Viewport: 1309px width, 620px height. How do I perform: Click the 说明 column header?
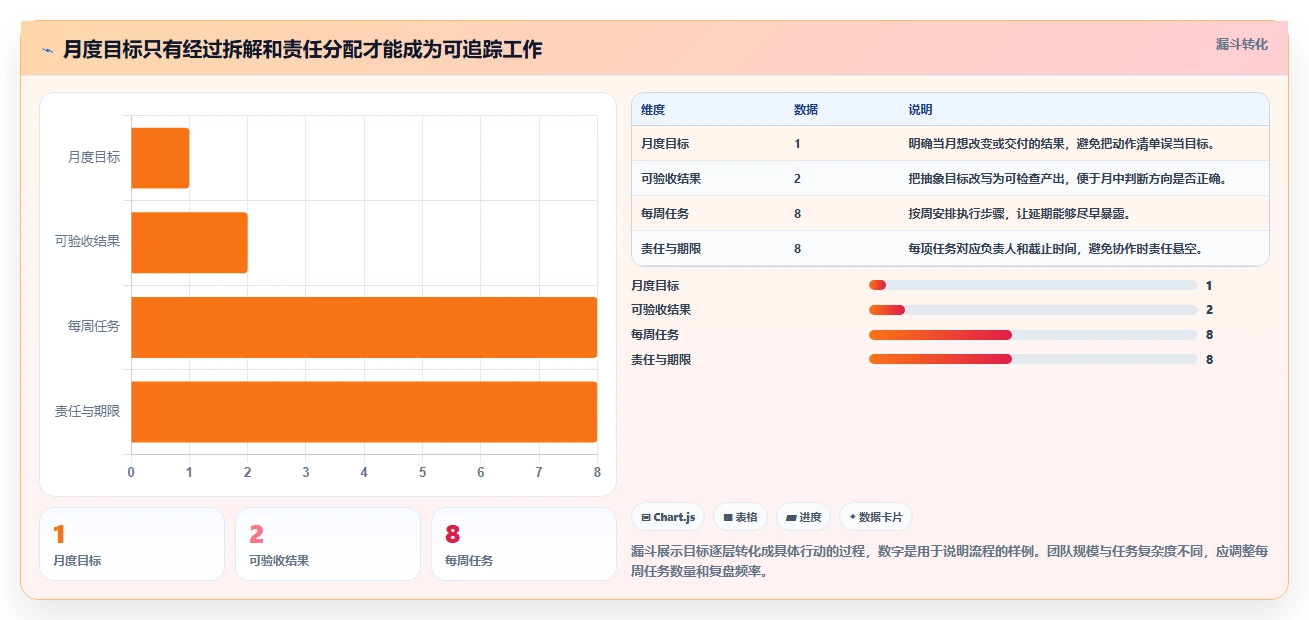pyautogui.click(x=920, y=109)
